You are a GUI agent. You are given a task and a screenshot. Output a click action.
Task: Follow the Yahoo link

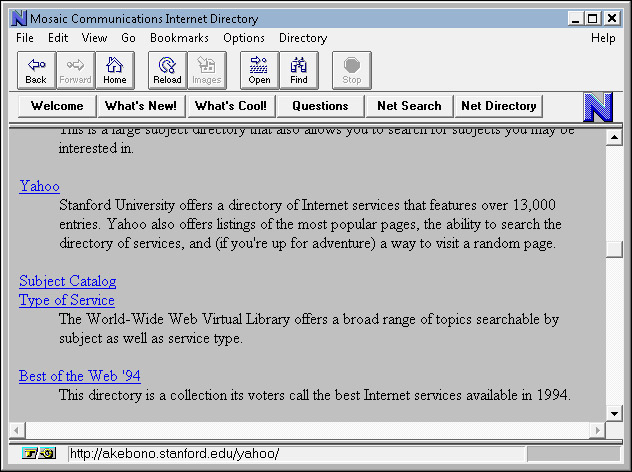click(x=40, y=186)
